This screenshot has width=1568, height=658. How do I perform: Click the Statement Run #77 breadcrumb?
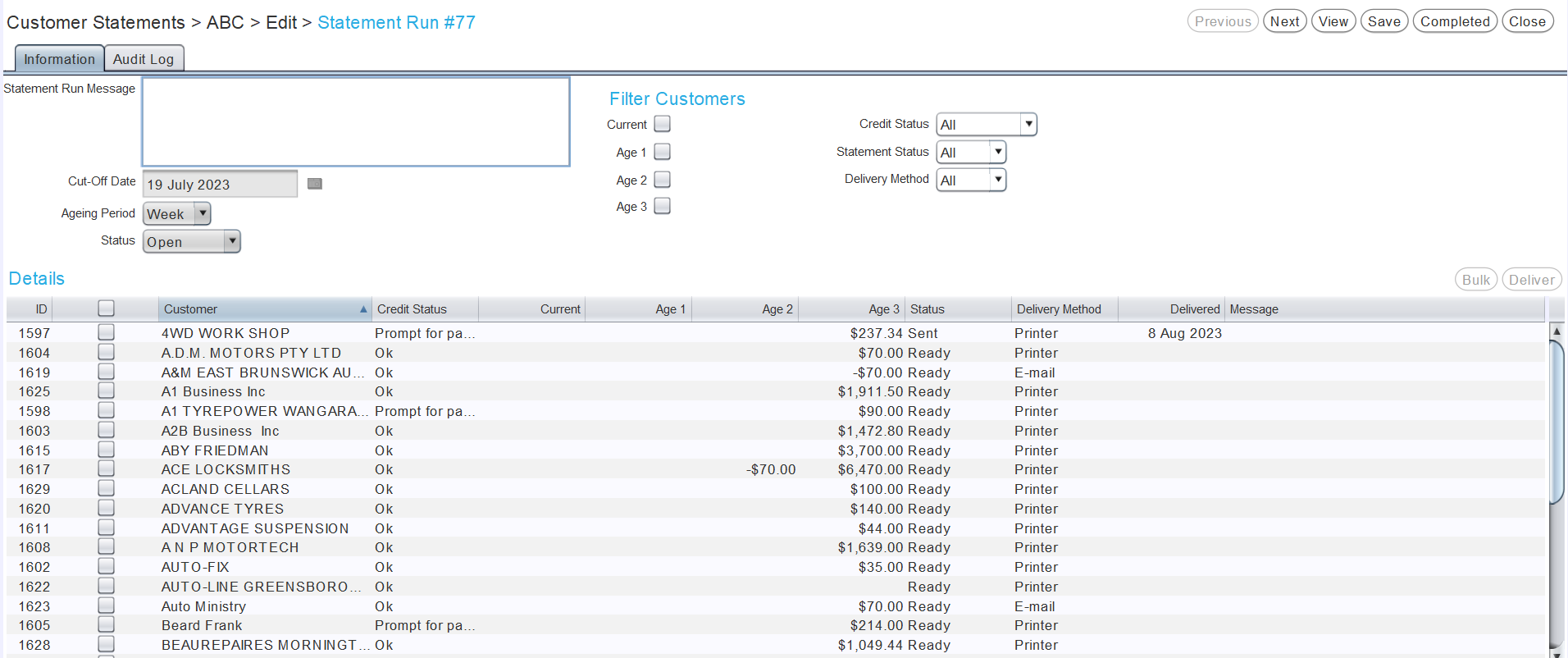click(x=396, y=22)
